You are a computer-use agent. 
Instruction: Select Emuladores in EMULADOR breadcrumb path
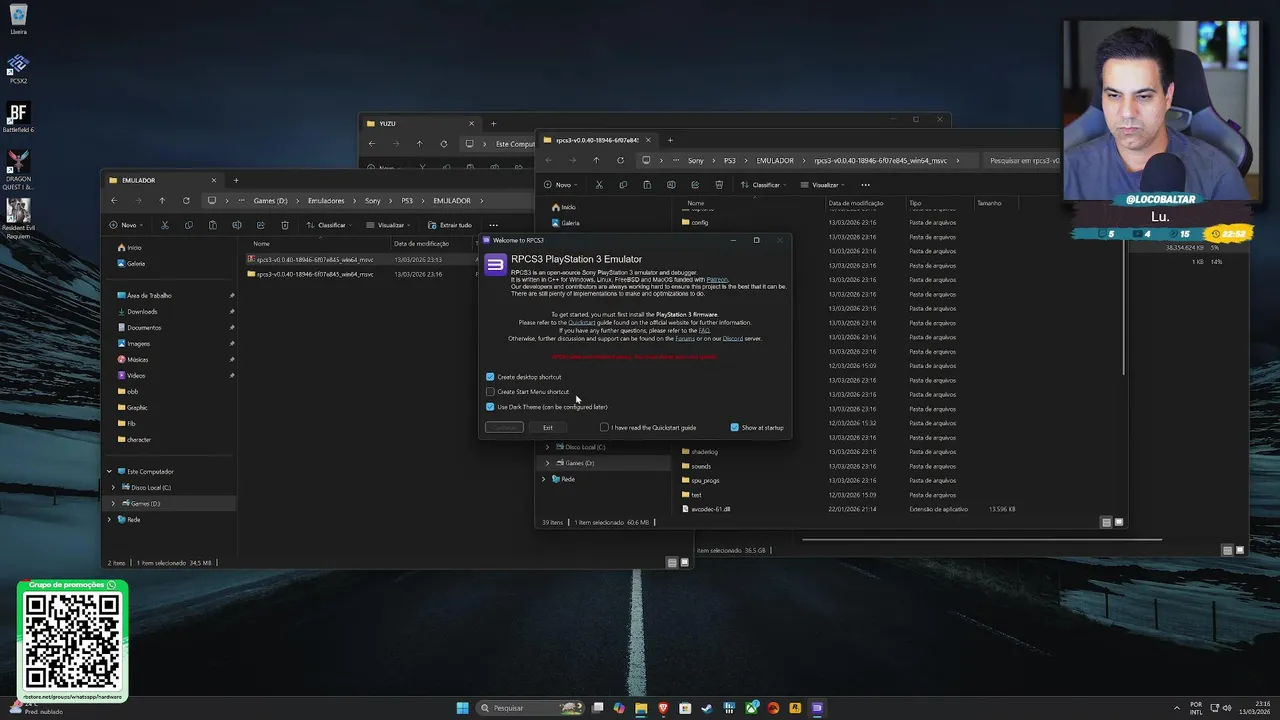pyautogui.click(x=326, y=201)
